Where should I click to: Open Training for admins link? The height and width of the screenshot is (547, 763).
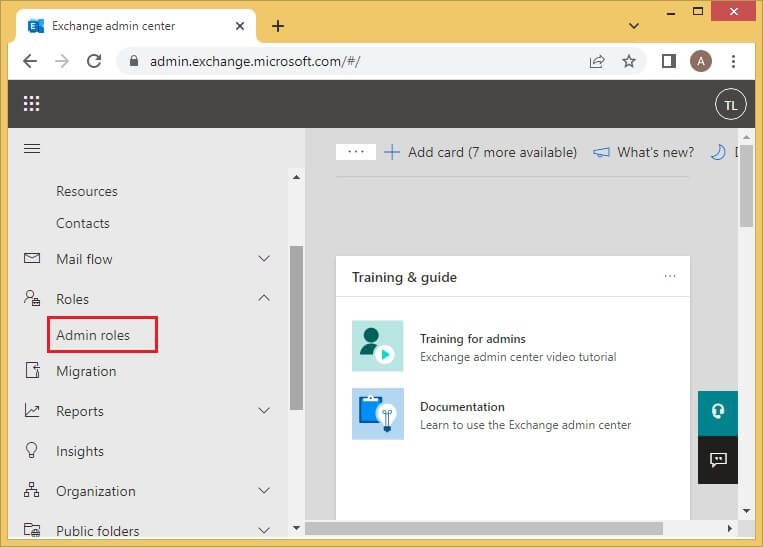click(x=472, y=339)
